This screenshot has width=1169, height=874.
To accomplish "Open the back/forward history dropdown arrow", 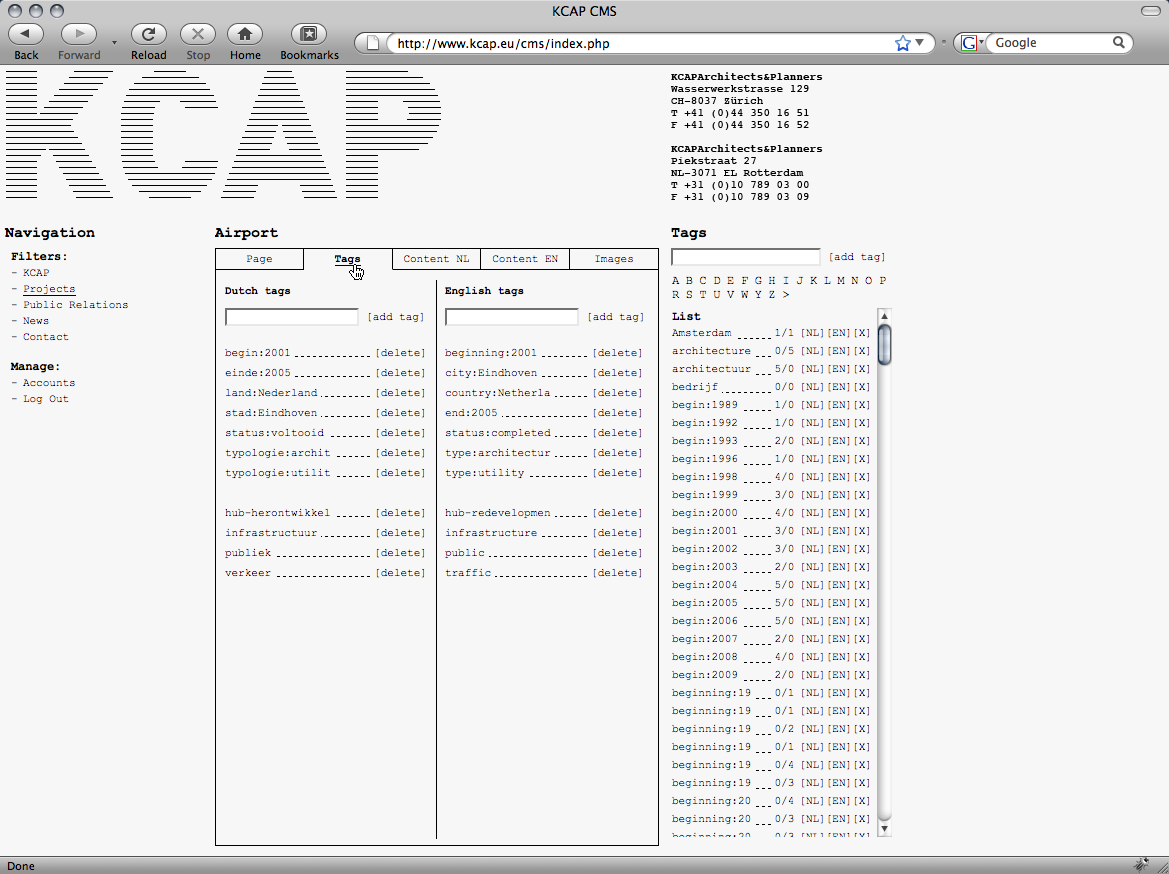I will pyautogui.click(x=114, y=43).
